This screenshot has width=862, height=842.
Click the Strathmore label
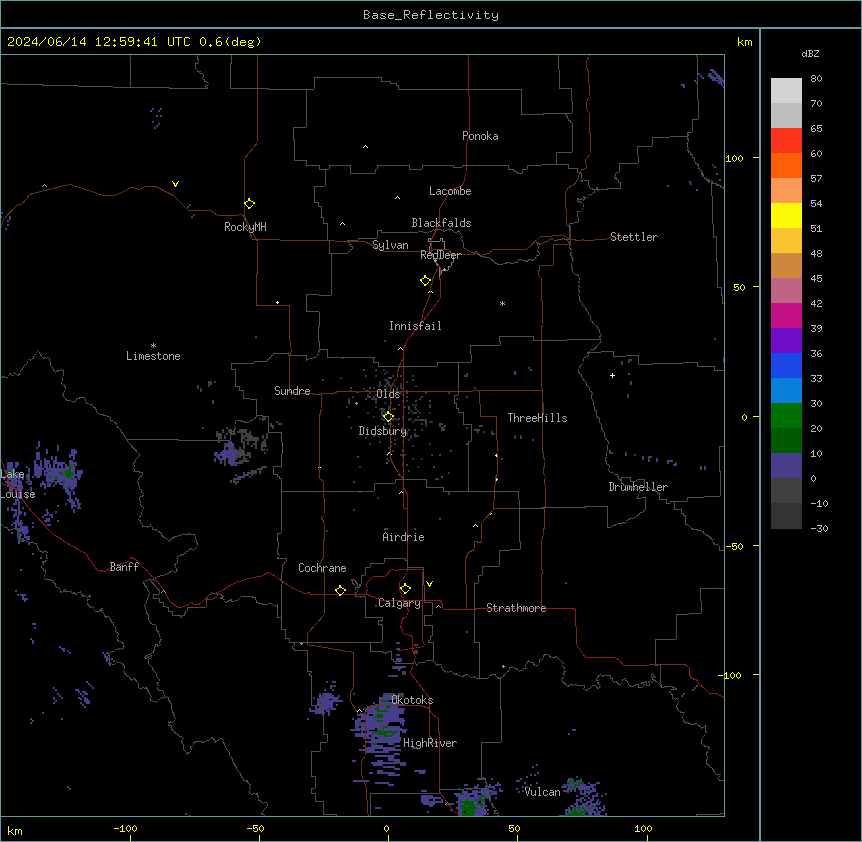[x=516, y=608]
